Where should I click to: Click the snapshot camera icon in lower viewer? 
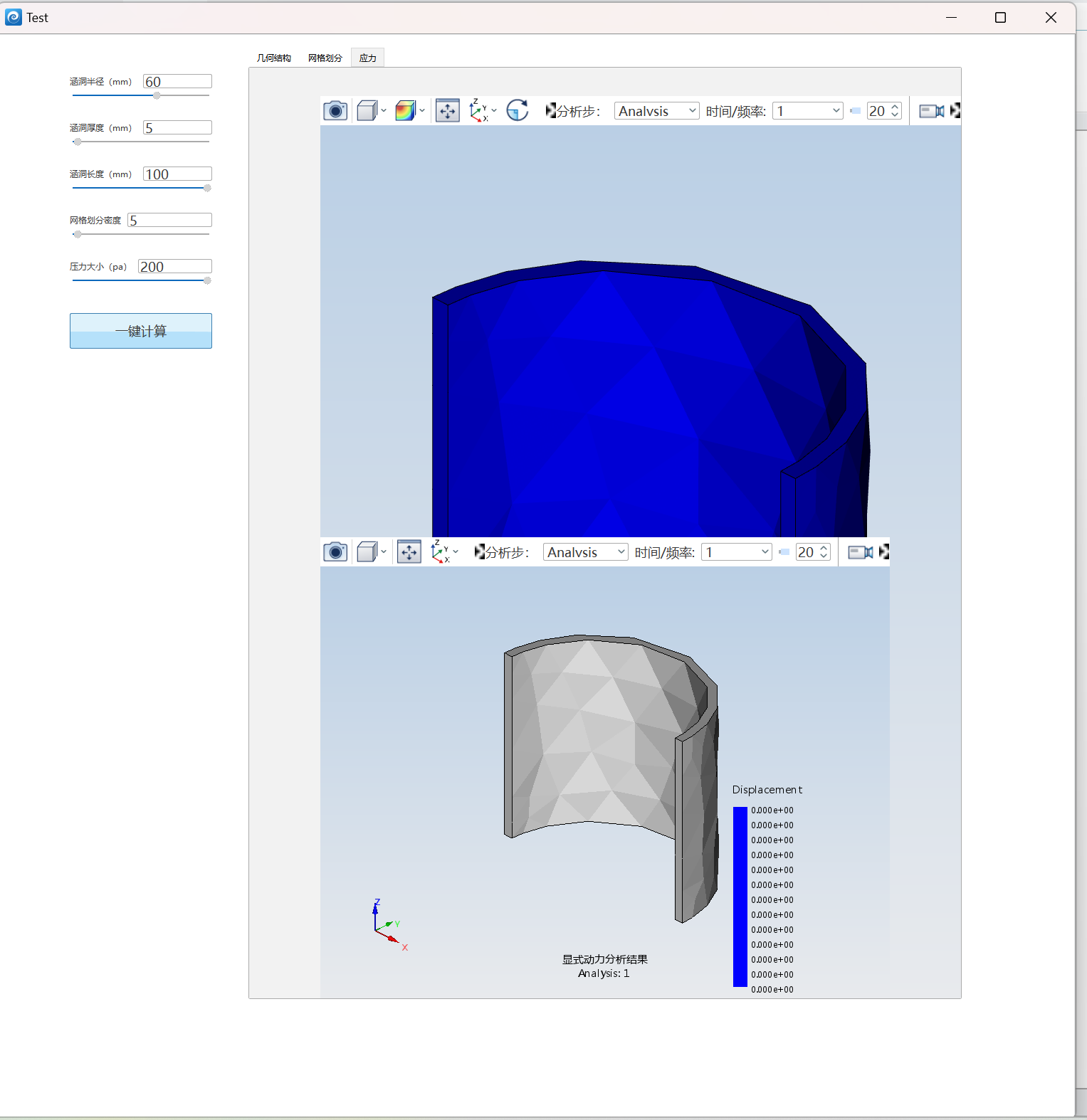(x=335, y=552)
